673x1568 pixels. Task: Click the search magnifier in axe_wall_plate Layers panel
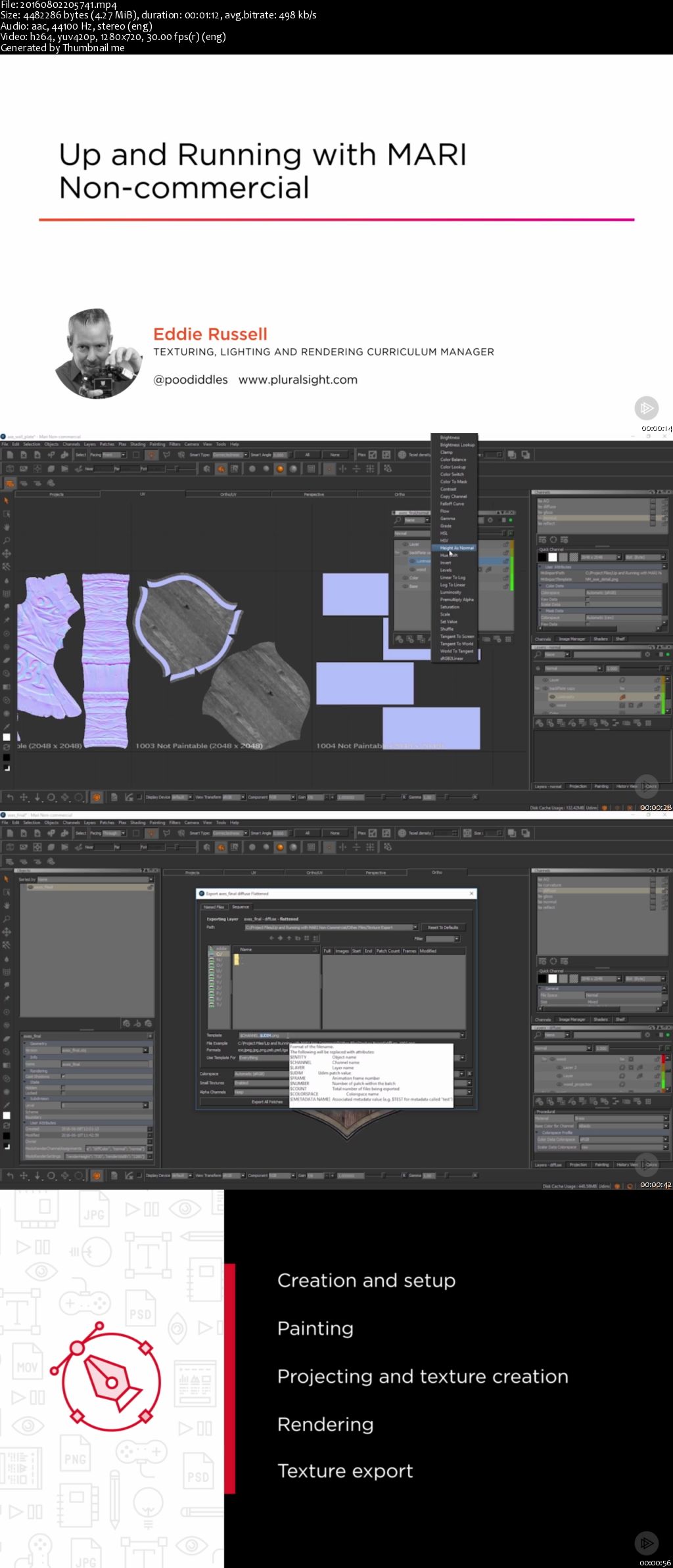click(536, 655)
